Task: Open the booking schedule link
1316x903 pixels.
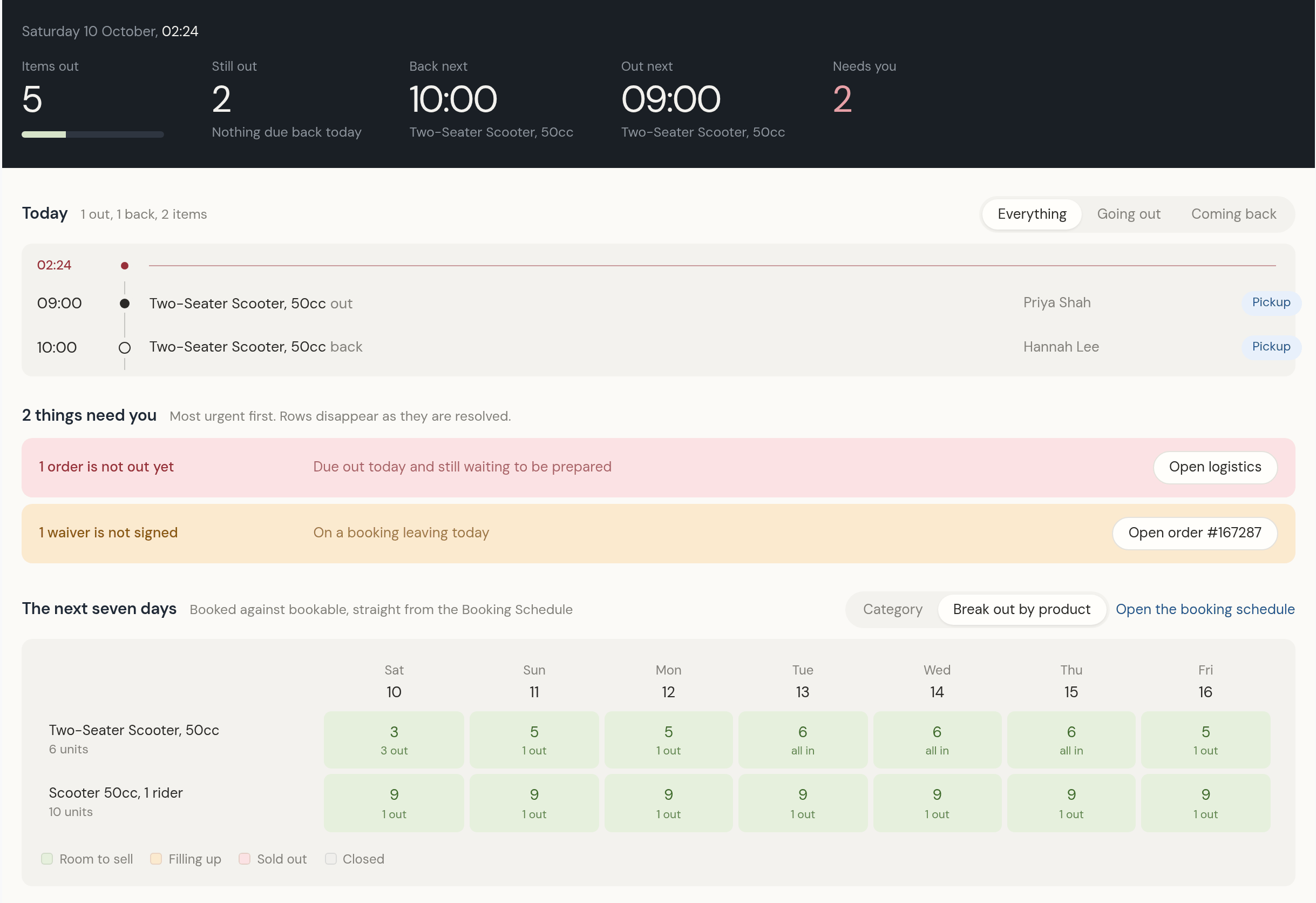Action: pyautogui.click(x=1204, y=610)
